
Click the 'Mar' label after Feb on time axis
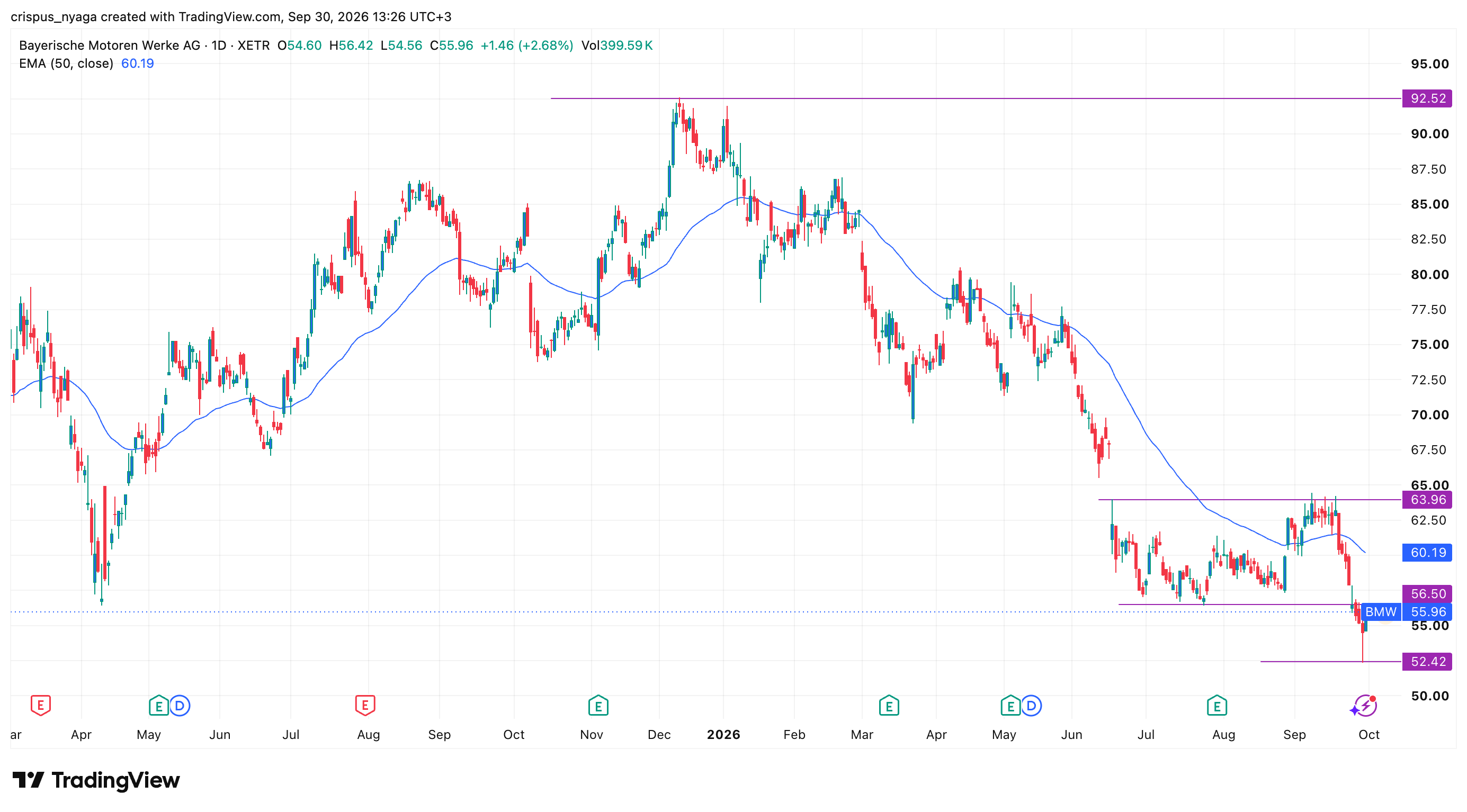pyautogui.click(x=862, y=735)
